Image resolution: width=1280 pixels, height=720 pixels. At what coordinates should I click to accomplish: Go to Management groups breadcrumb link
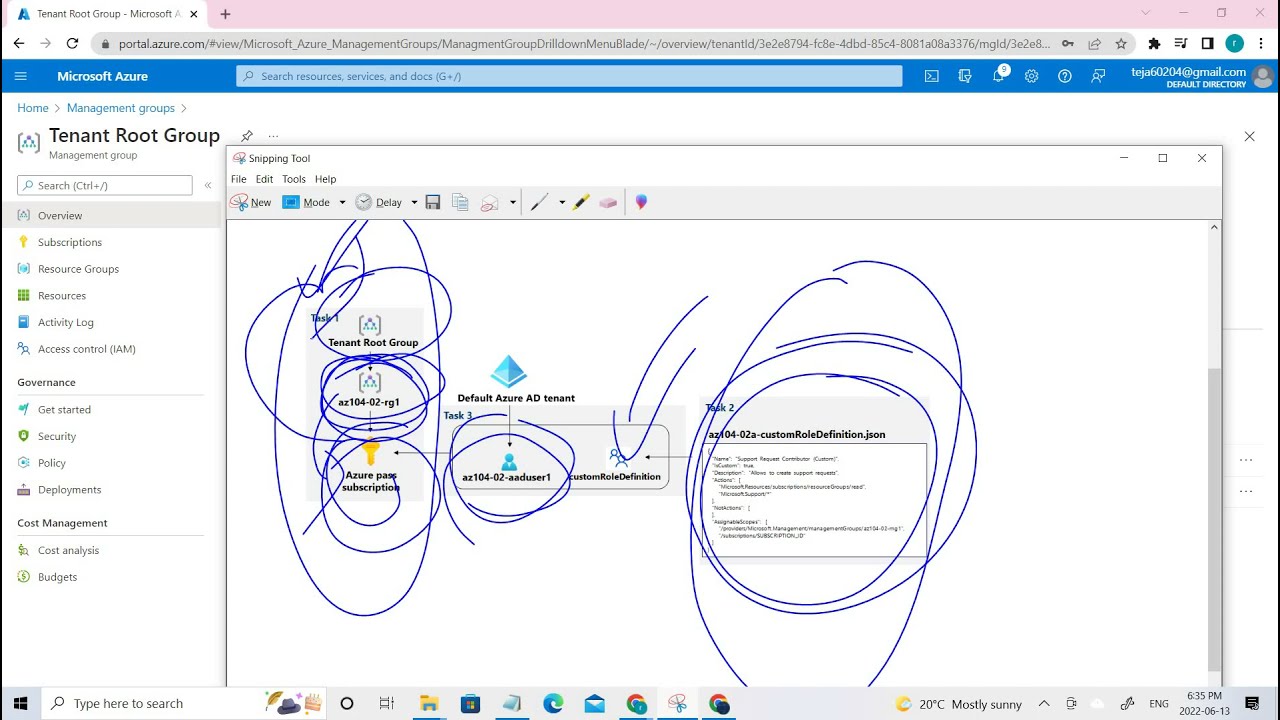(121, 108)
